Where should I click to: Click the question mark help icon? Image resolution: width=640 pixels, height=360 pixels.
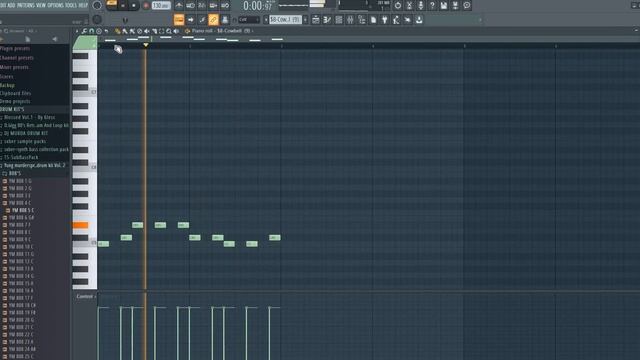(x=432, y=5)
